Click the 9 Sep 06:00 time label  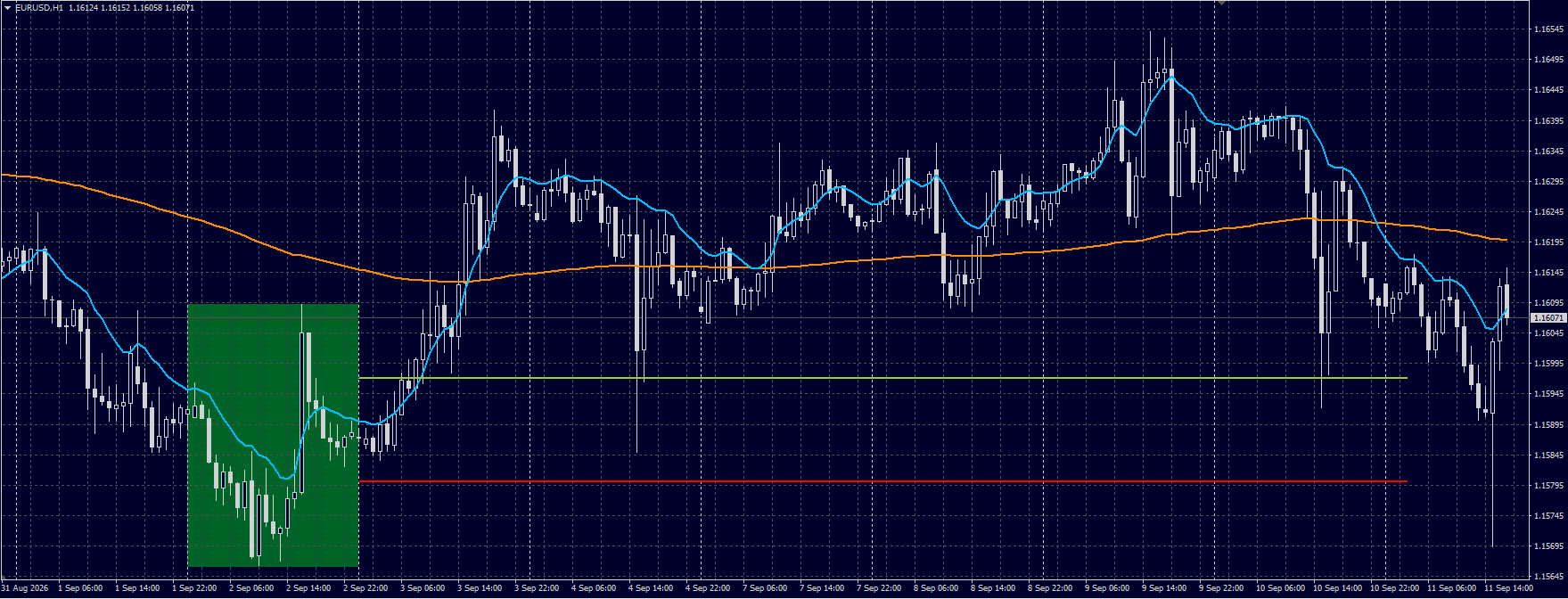[x=1107, y=588]
